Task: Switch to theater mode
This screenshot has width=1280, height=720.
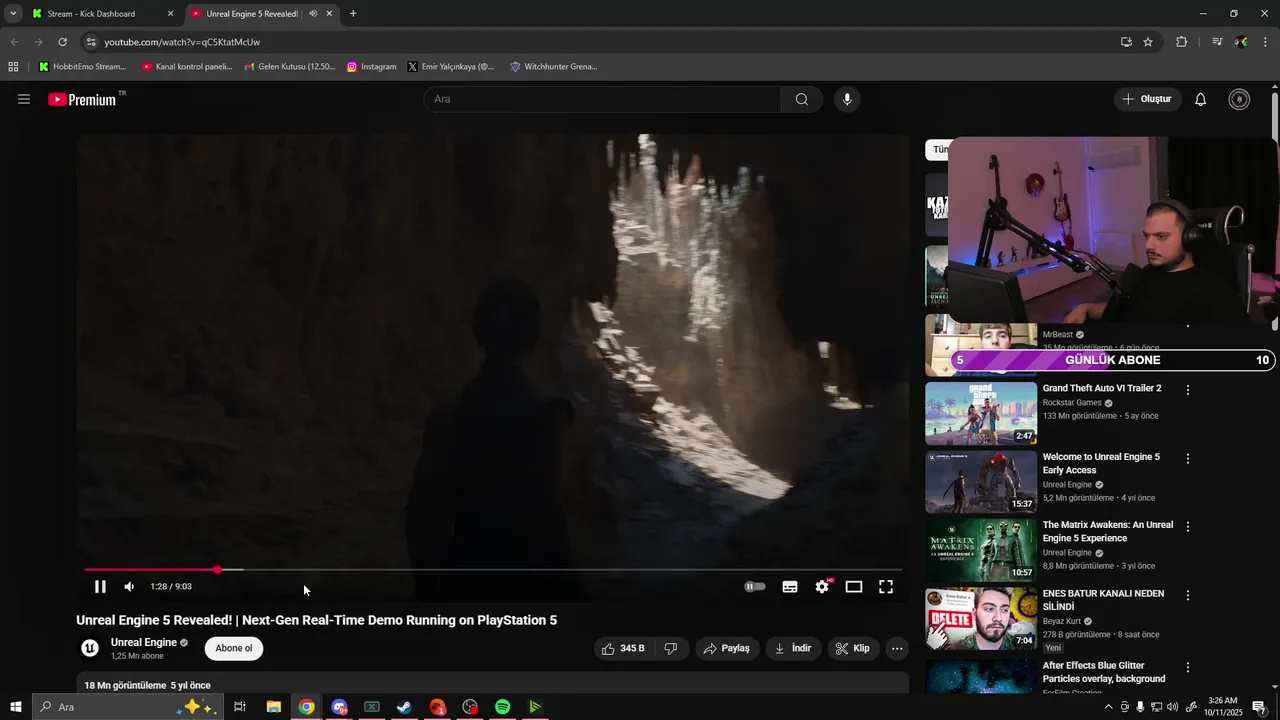Action: pyautogui.click(x=854, y=587)
